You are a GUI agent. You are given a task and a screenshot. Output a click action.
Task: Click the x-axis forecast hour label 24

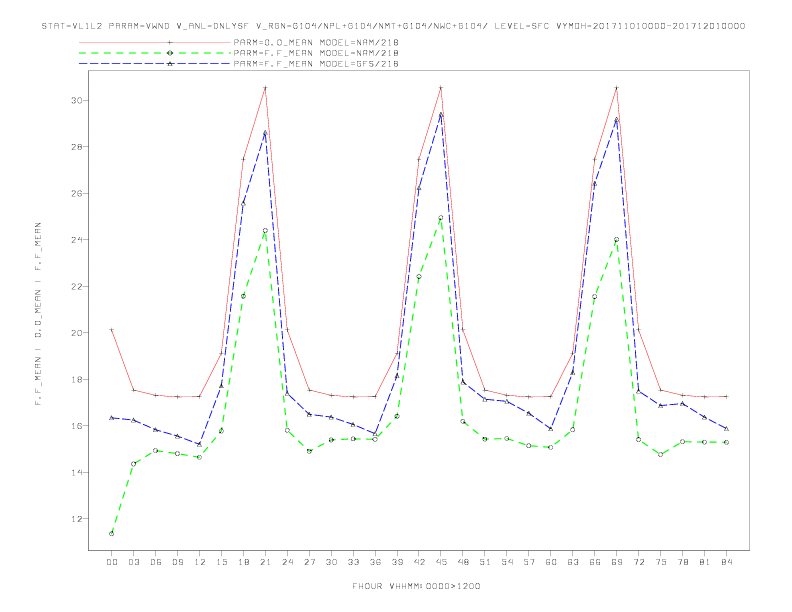coord(287,562)
